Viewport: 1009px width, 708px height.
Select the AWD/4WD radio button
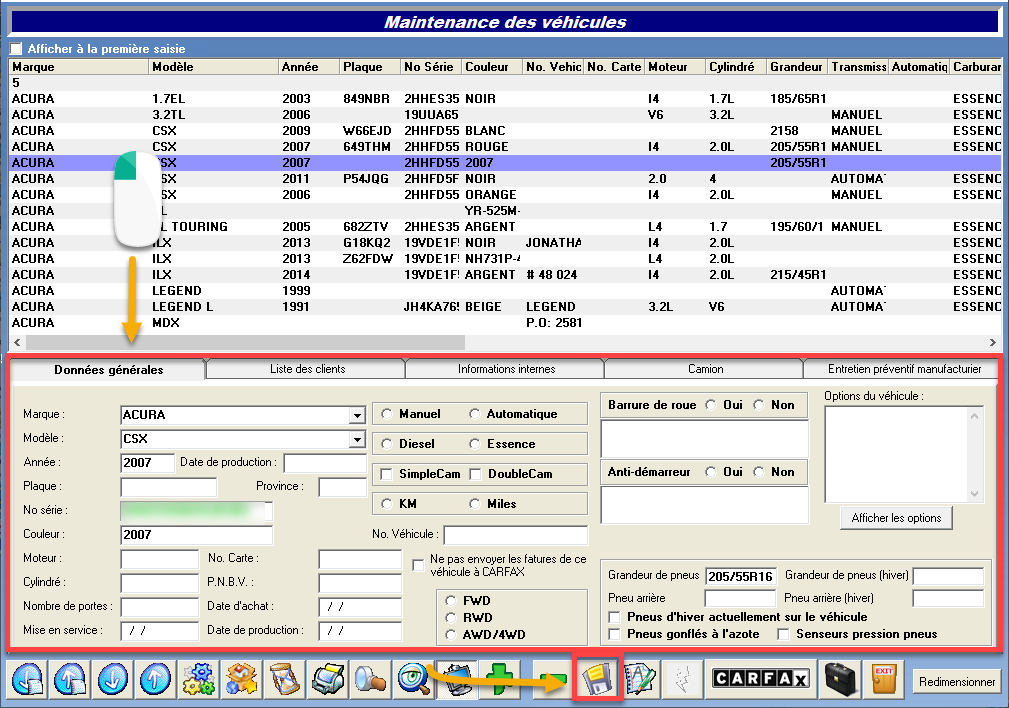[x=450, y=635]
